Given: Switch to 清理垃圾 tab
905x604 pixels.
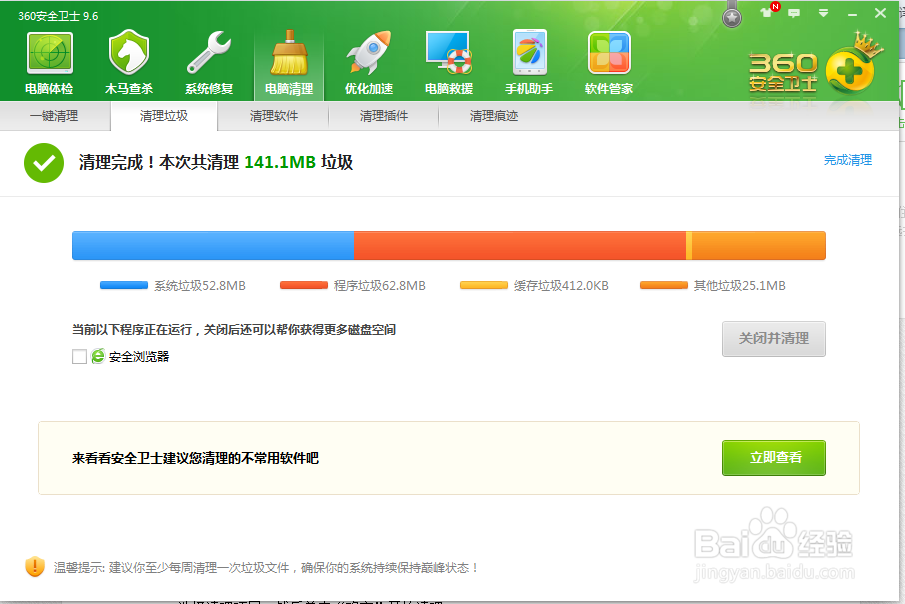Looking at the screenshot, I should click(x=164, y=116).
